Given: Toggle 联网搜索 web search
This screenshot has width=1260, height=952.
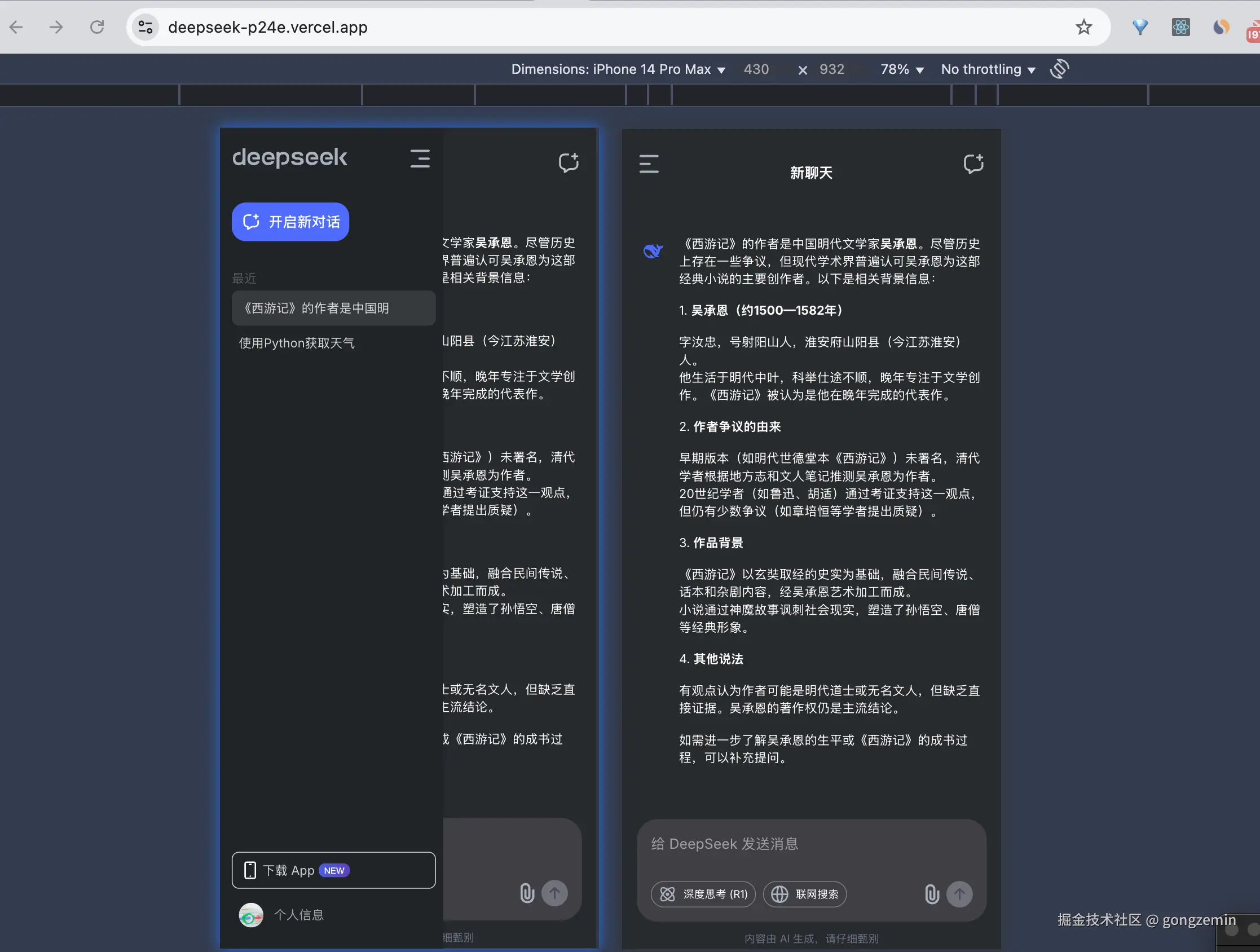Looking at the screenshot, I should click(804, 894).
